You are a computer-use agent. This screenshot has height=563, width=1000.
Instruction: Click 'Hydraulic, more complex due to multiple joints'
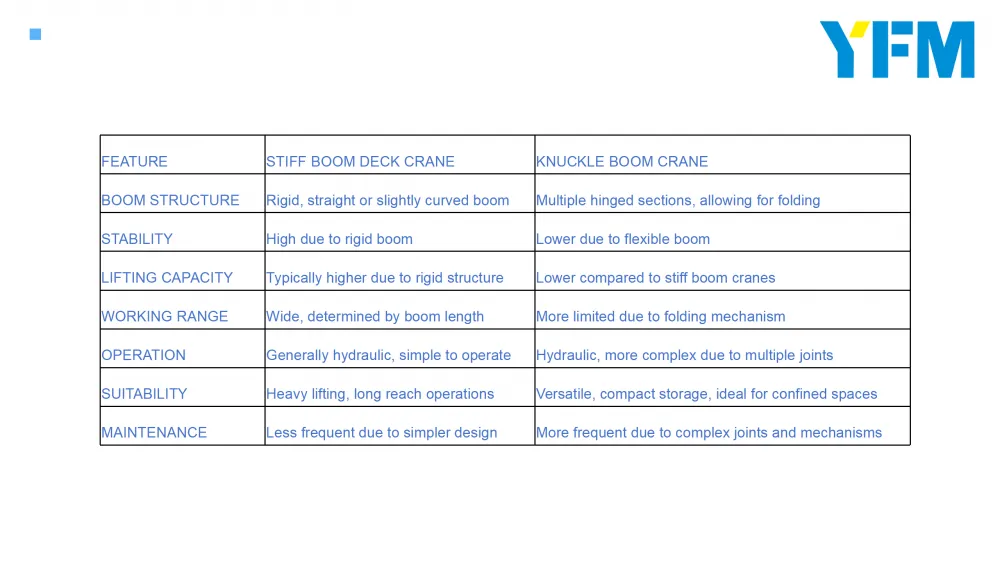684,355
